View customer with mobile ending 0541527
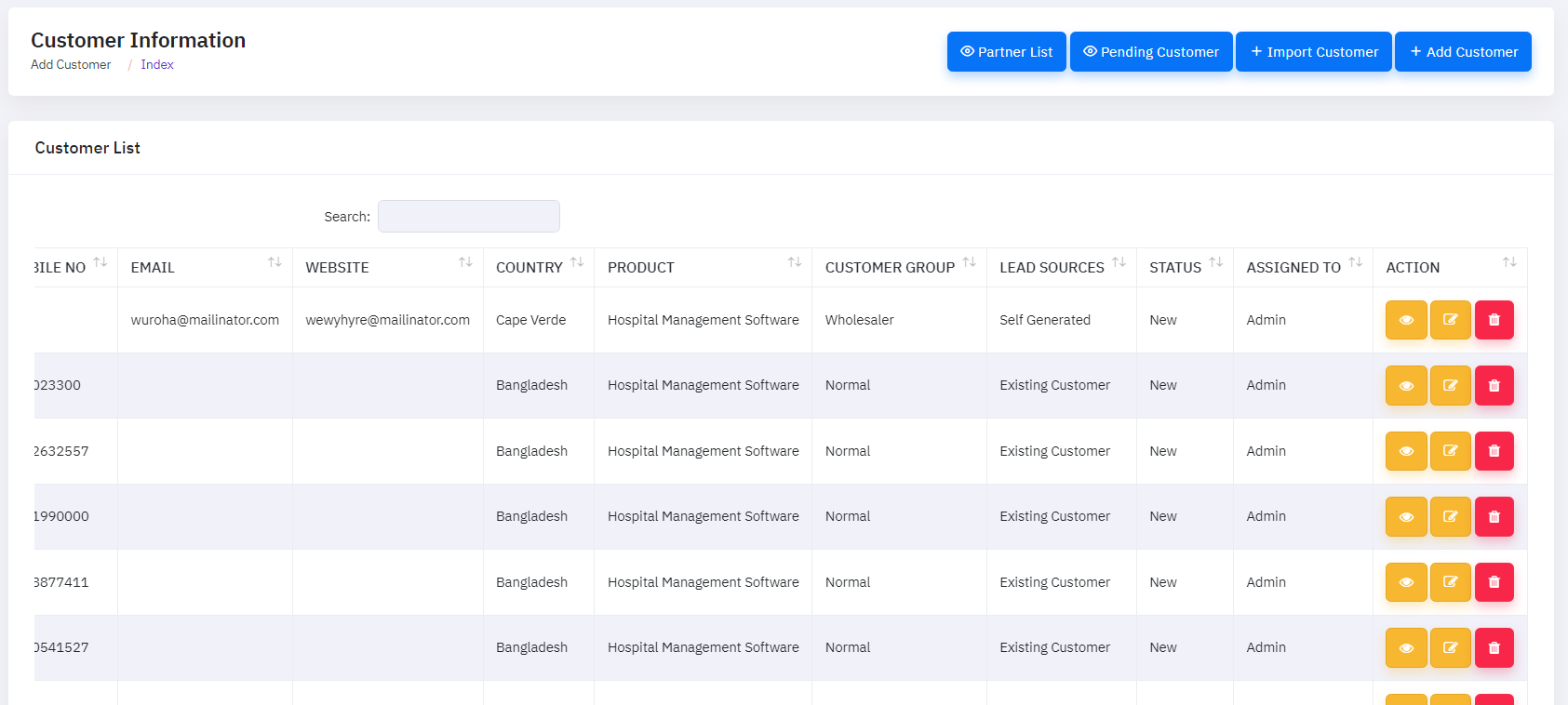Image resolution: width=1568 pixels, height=705 pixels. tap(1405, 648)
